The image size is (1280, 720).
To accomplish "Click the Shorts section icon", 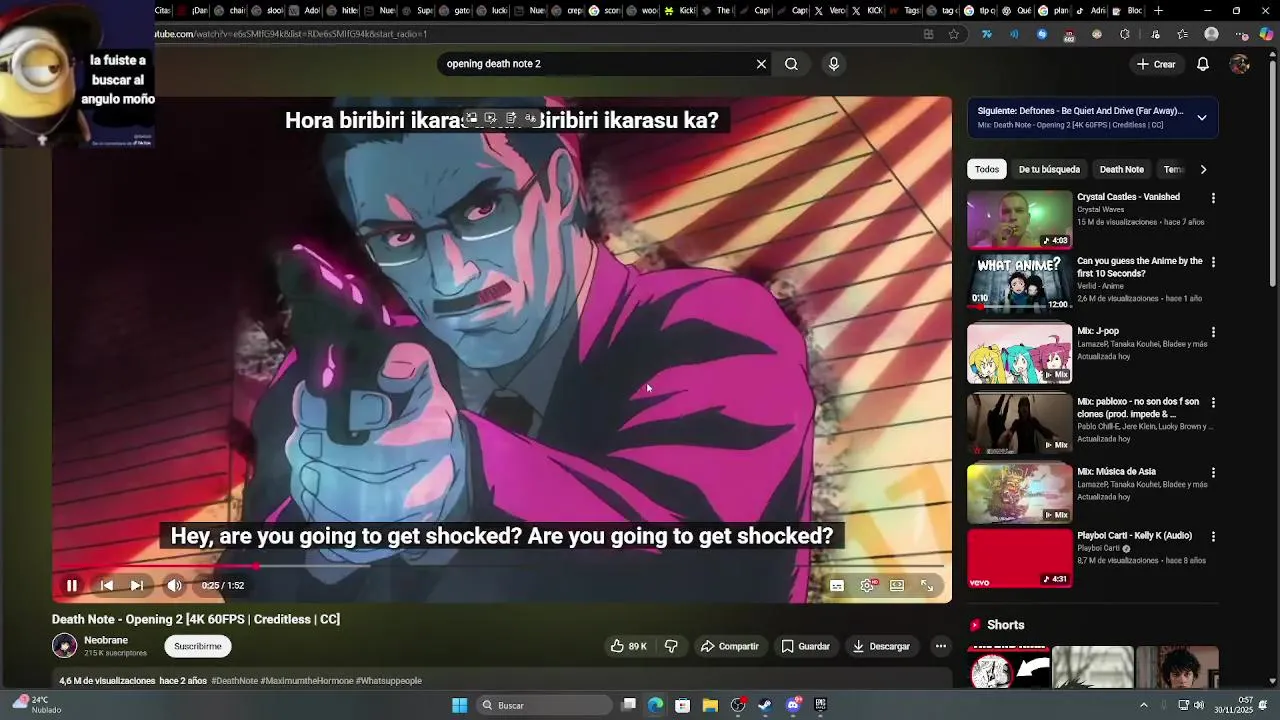I will point(975,625).
